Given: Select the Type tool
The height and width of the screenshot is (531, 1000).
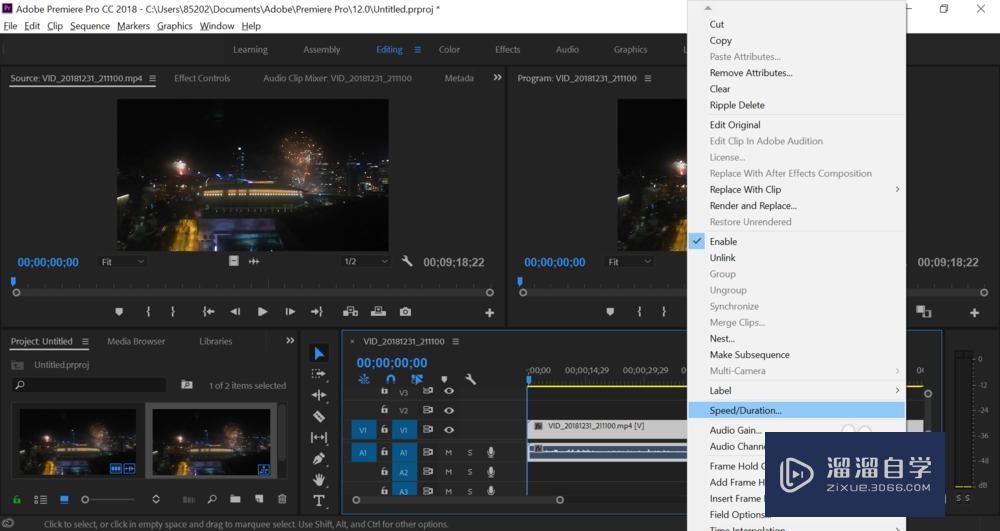Looking at the screenshot, I should (319, 500).
